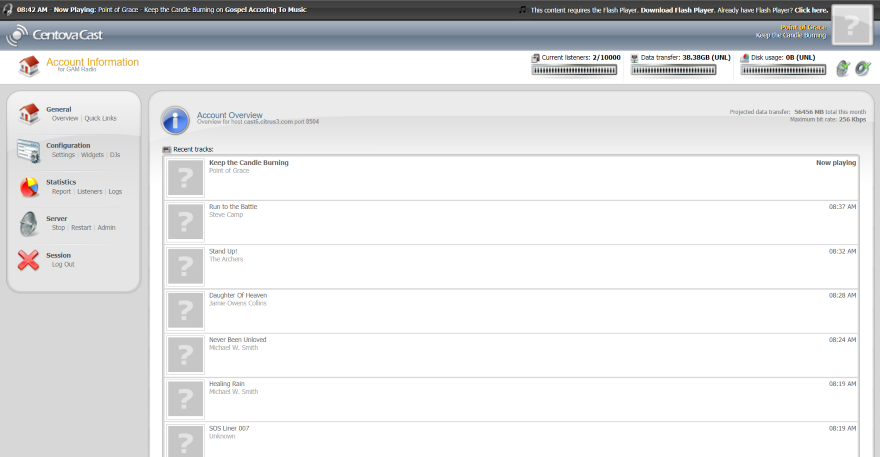880x457 pixels.
Task: Click the Current listeners icon
Action: (x=535, y=58)
